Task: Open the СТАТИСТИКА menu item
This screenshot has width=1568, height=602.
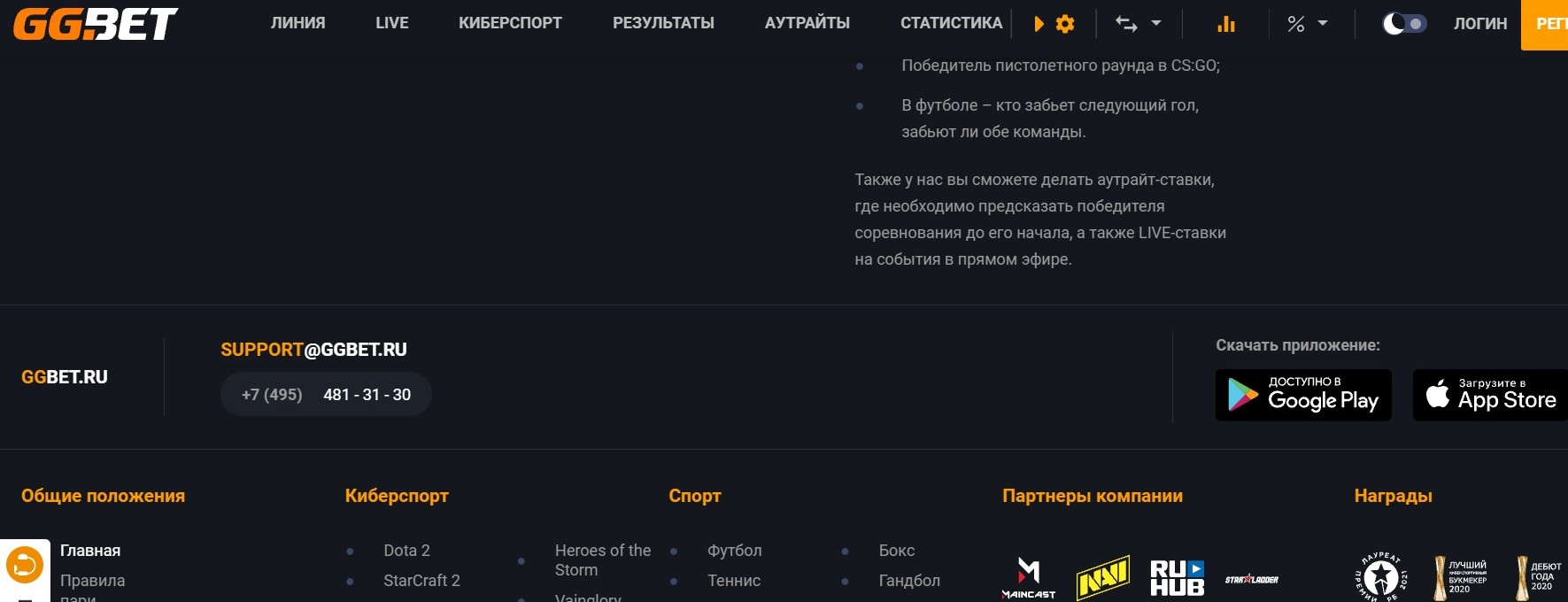Action: tap(951, 23)
